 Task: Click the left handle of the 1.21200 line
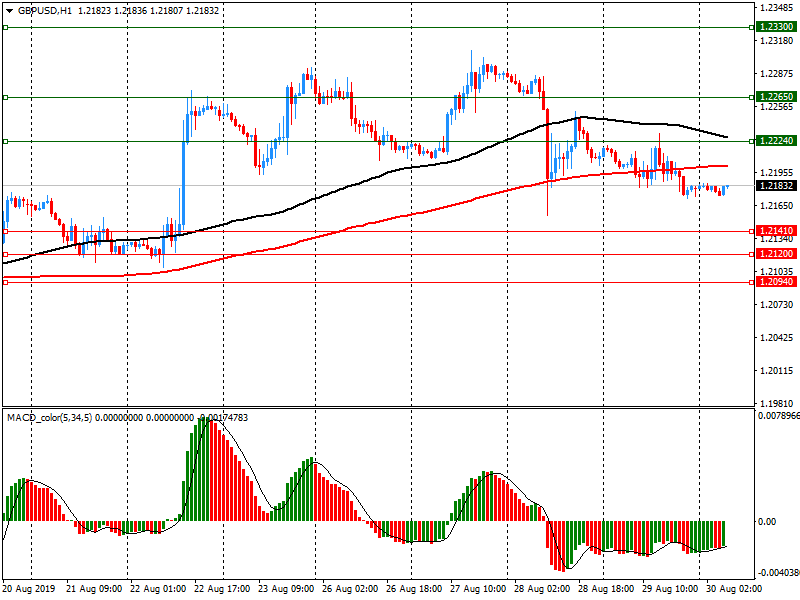(x=5, y=254)
